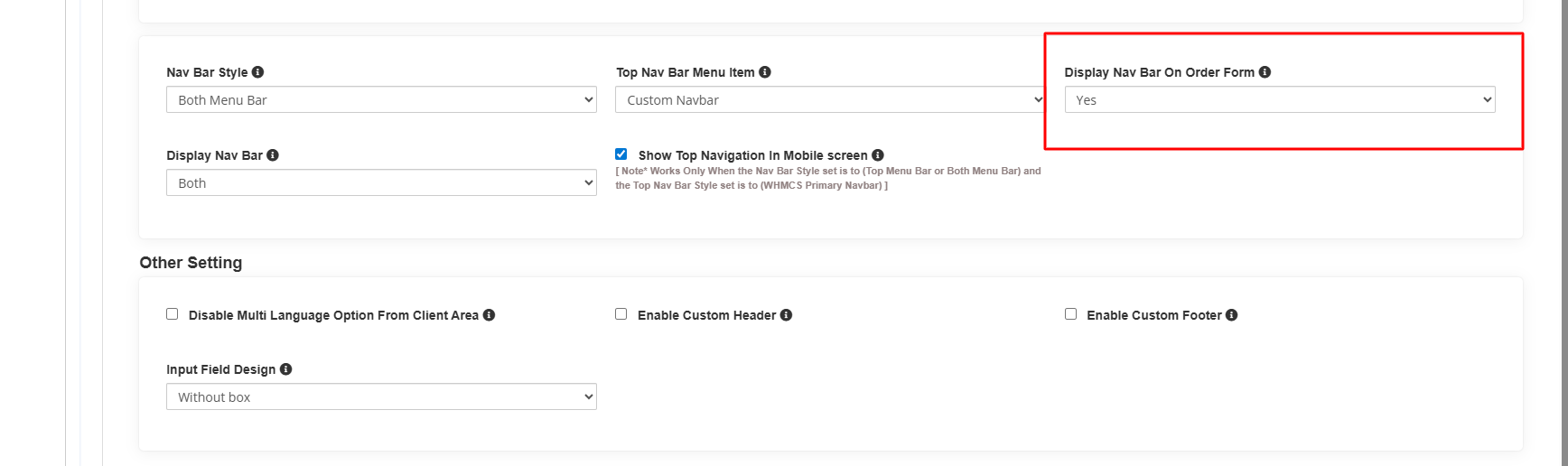Tick the Disable Multi Language Option checkbox
Viewport: 1568px width, 466px height.
coord(173,314)
